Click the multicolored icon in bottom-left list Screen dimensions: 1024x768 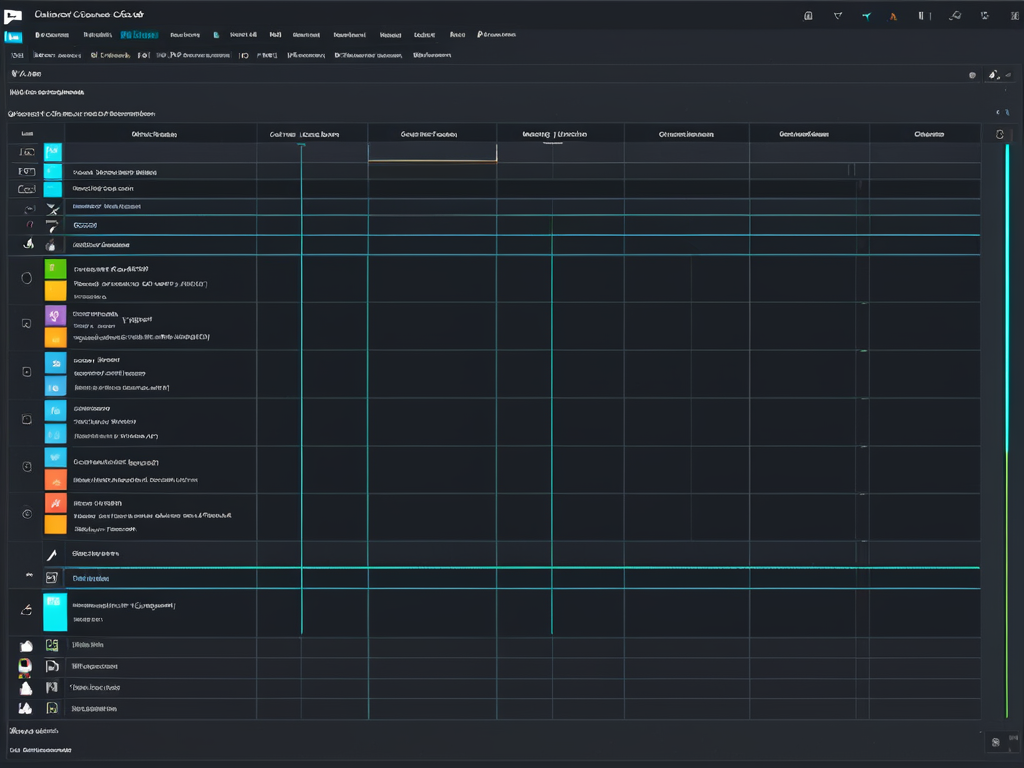pos(26,666)
